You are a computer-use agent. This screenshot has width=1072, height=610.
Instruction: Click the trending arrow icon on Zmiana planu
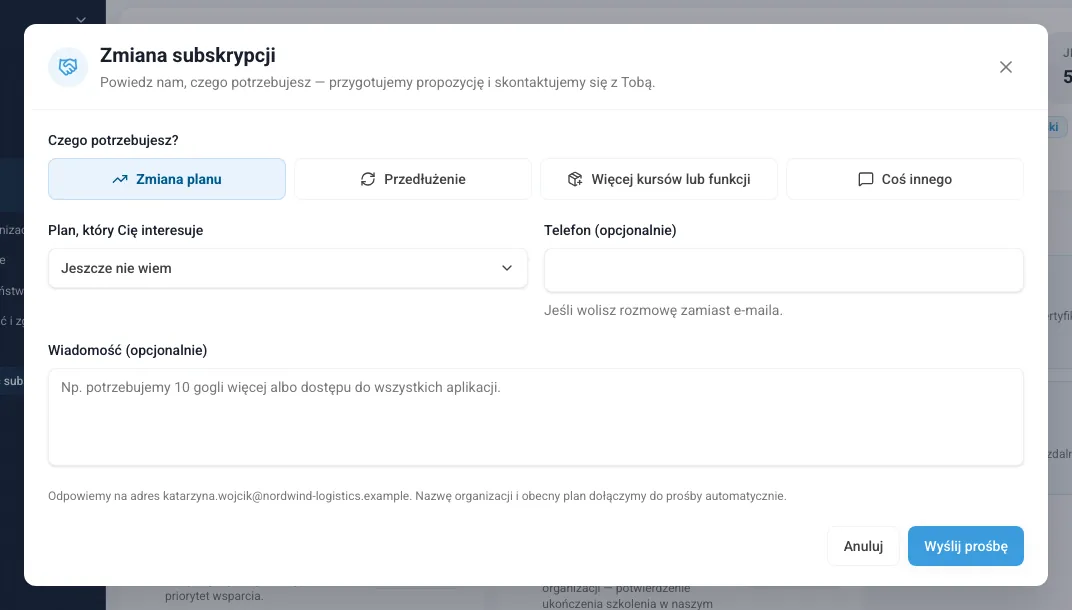120,179
